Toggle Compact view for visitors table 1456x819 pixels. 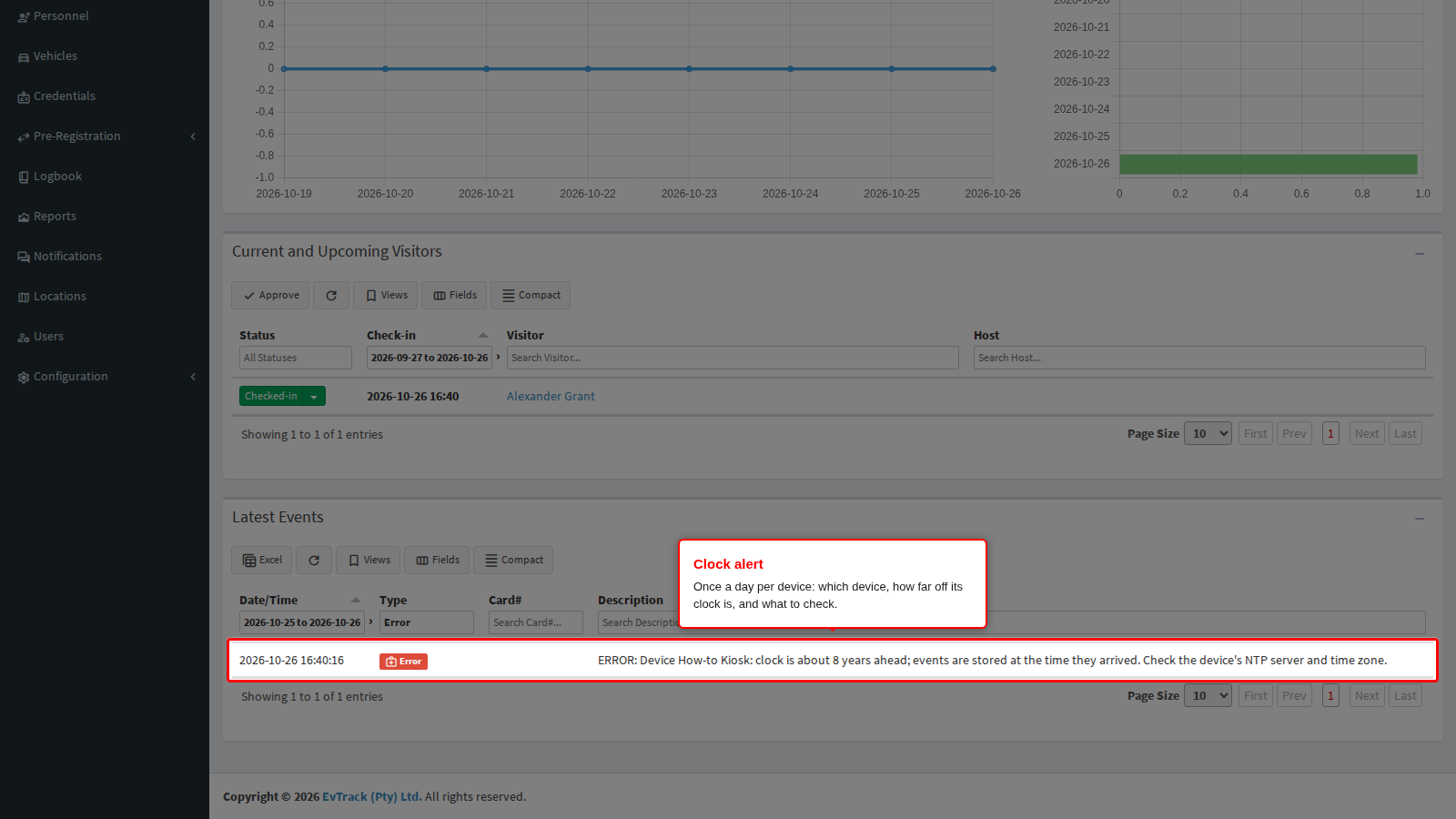coord(531,296)
